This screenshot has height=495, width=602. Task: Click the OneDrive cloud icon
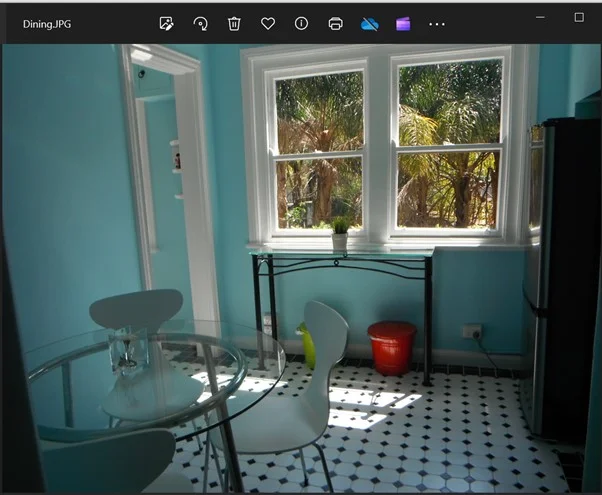click(x=369, y=24)
